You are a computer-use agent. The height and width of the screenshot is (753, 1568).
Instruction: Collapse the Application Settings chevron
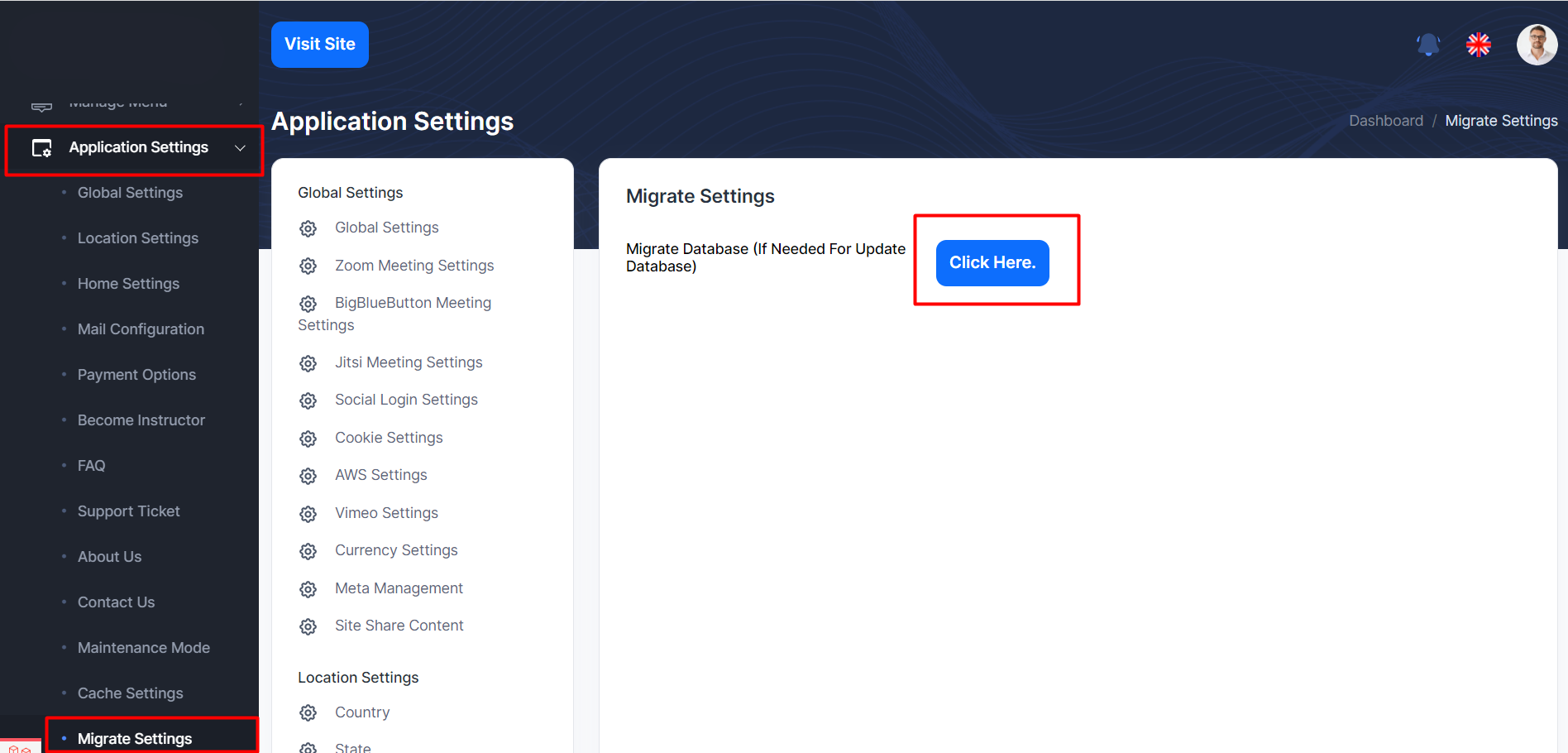tap(240, 148)
